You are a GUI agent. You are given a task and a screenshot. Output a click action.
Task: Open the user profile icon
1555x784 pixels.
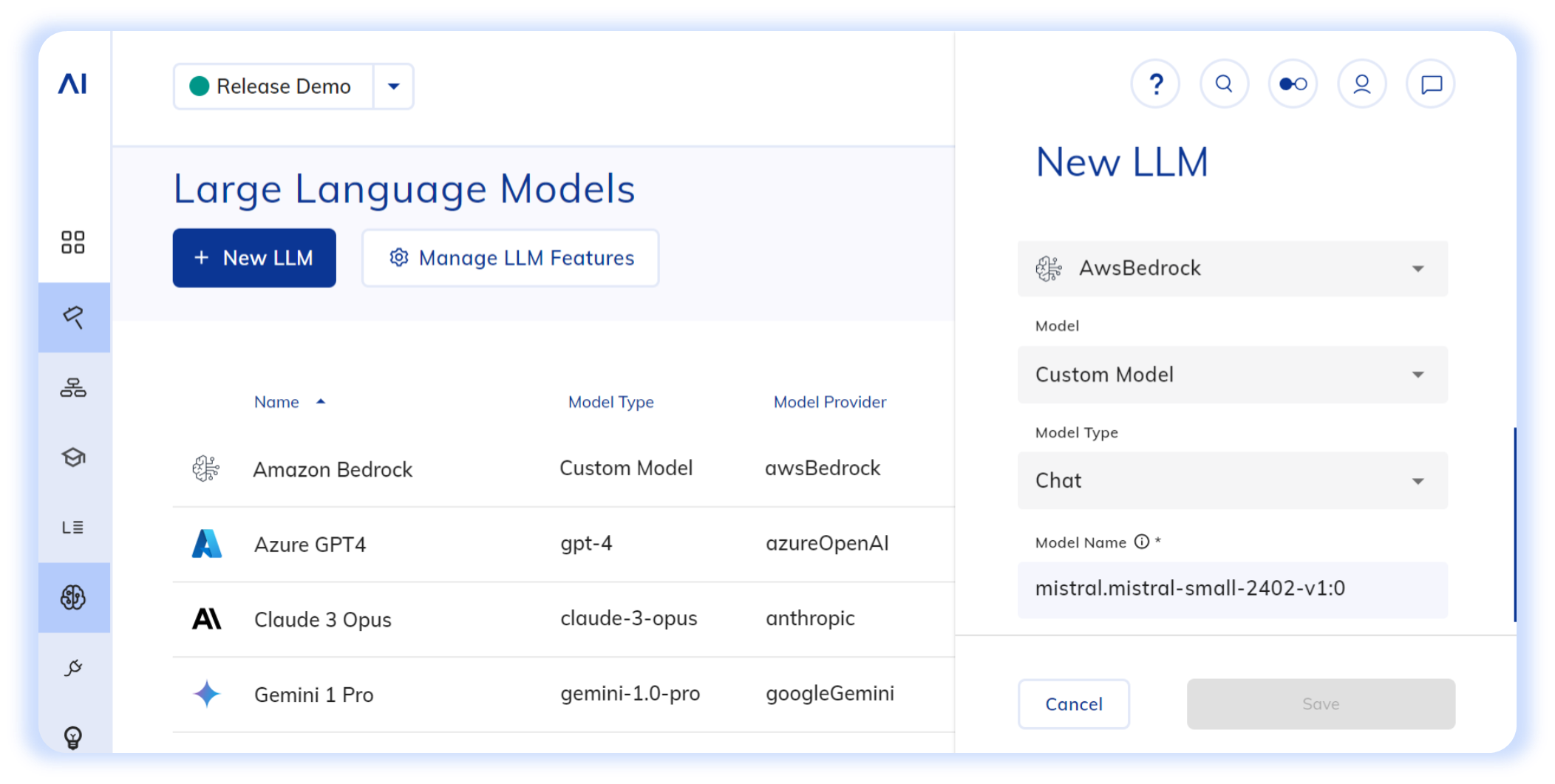(x=1362, y=84)
